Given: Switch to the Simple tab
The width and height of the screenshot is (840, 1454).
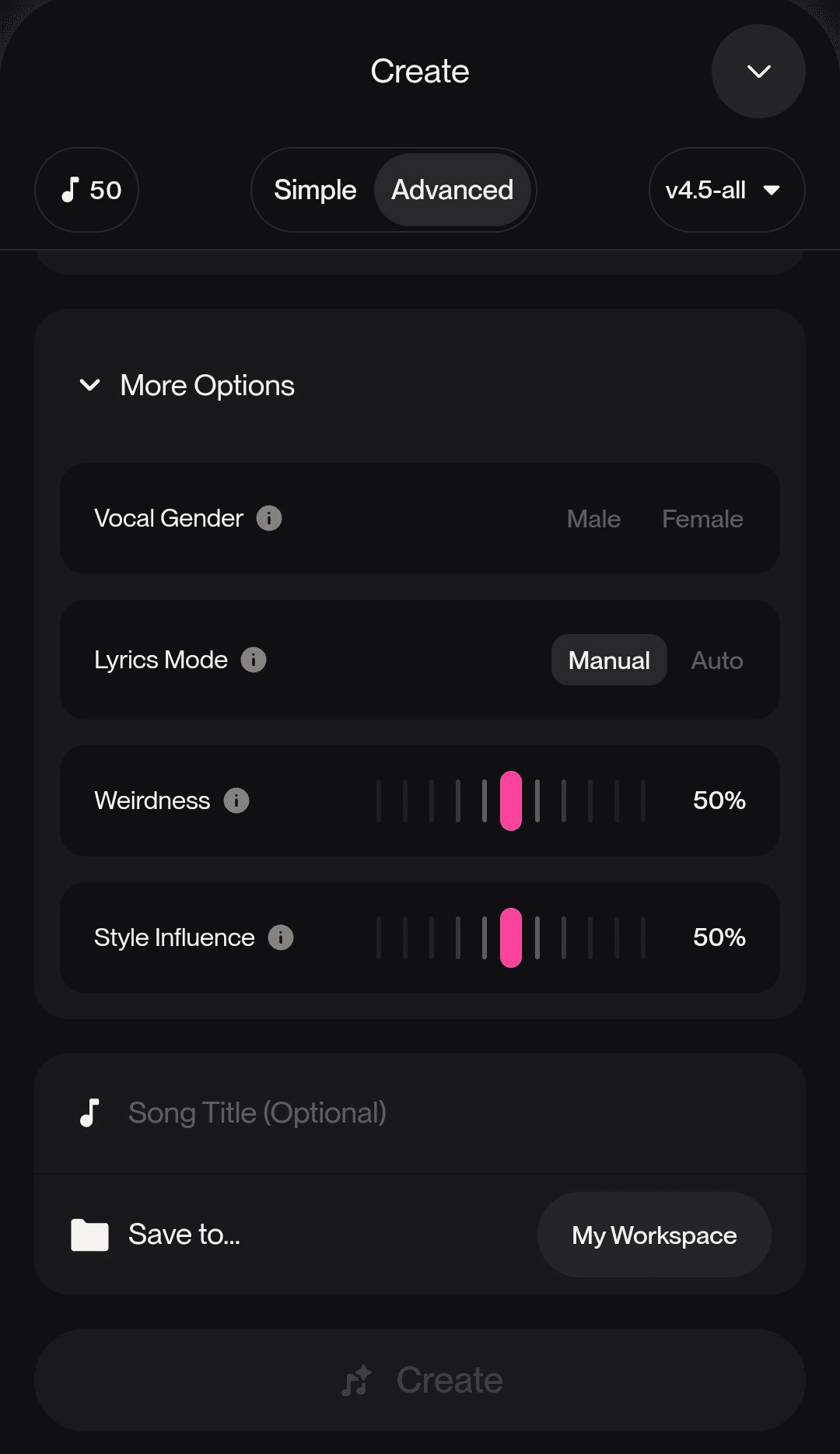Looking at the screenshot, I should coord(315,190).
